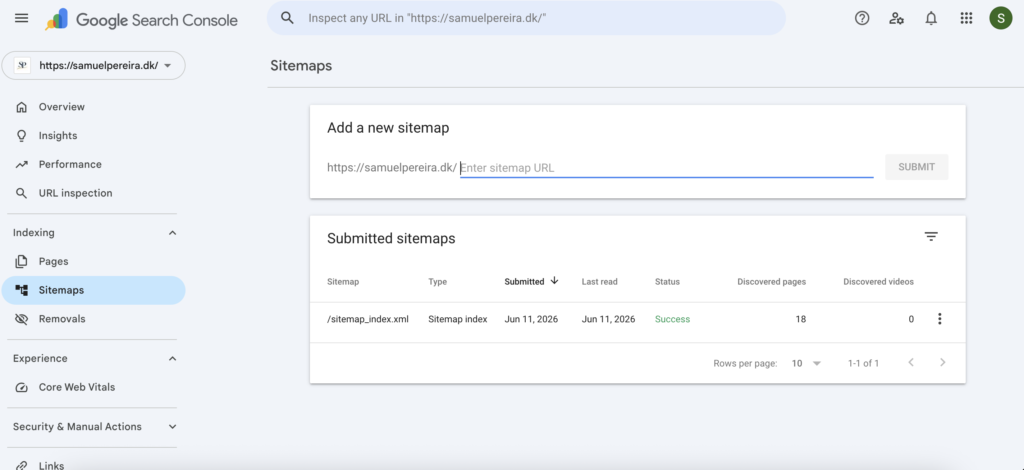Click the Core Web Vitals gauge icon
Screen dimensions: 1024x470
(x=22, y=387)
